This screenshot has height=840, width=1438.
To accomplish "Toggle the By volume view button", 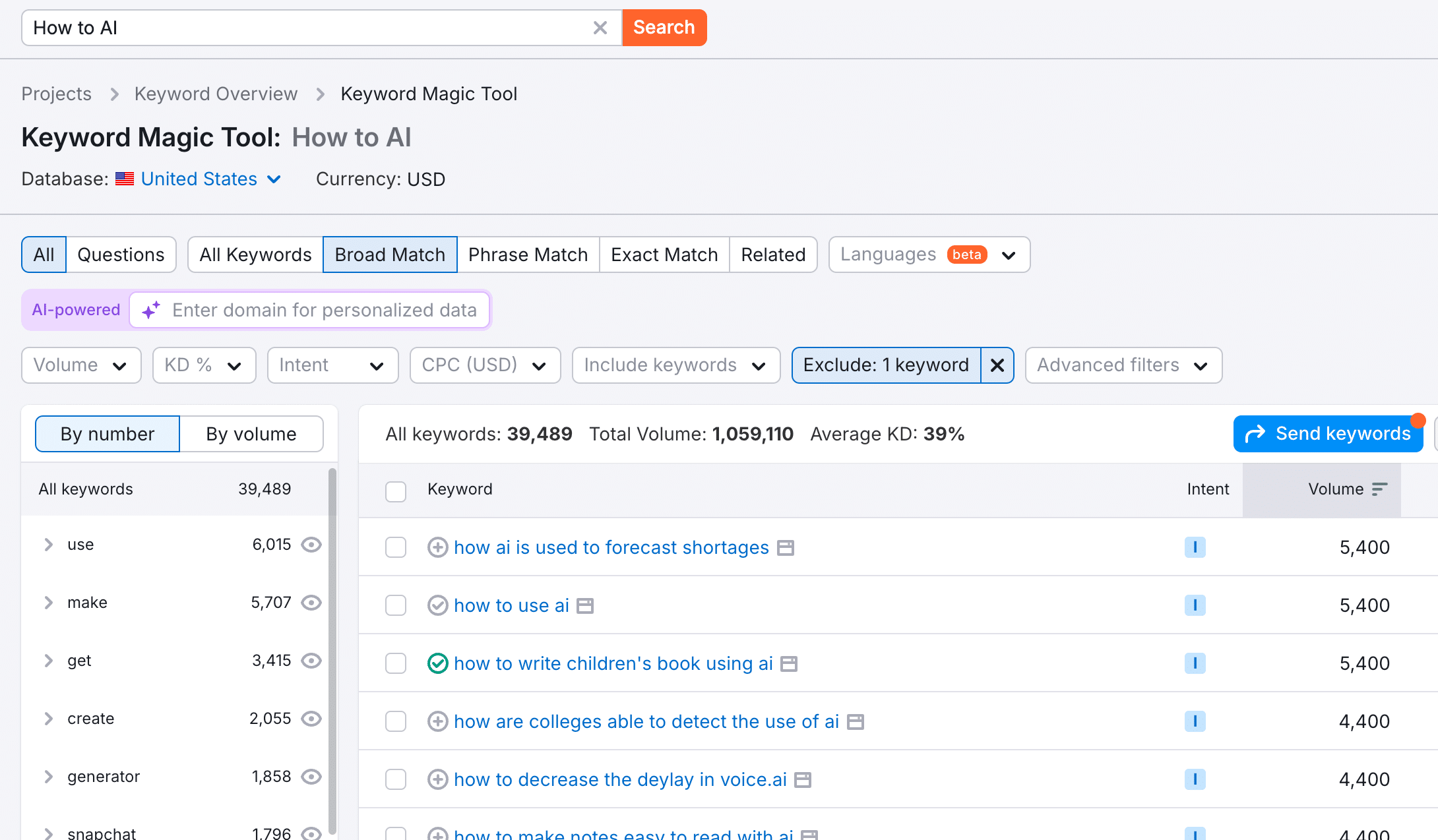I will [x=251, y=433].
